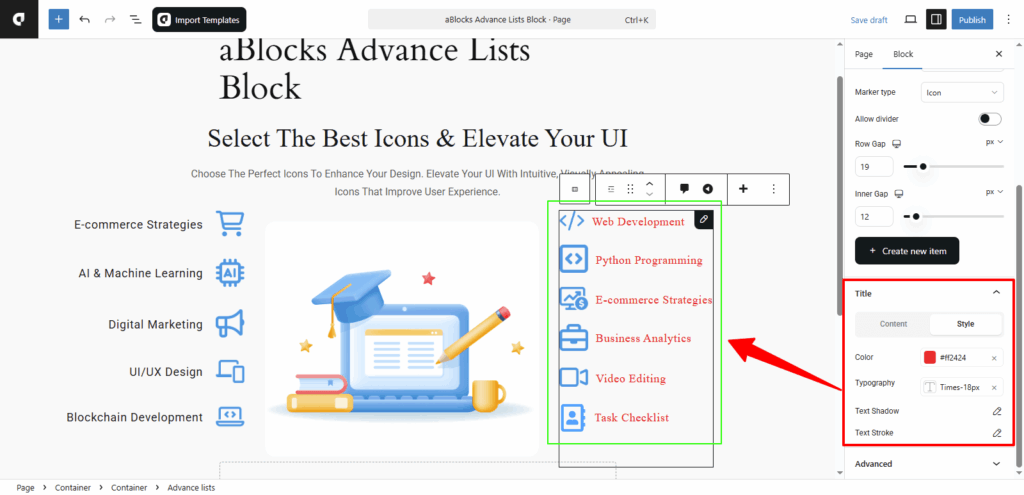
Task: Select the Style tab under Title
Action: coord(965,324)
